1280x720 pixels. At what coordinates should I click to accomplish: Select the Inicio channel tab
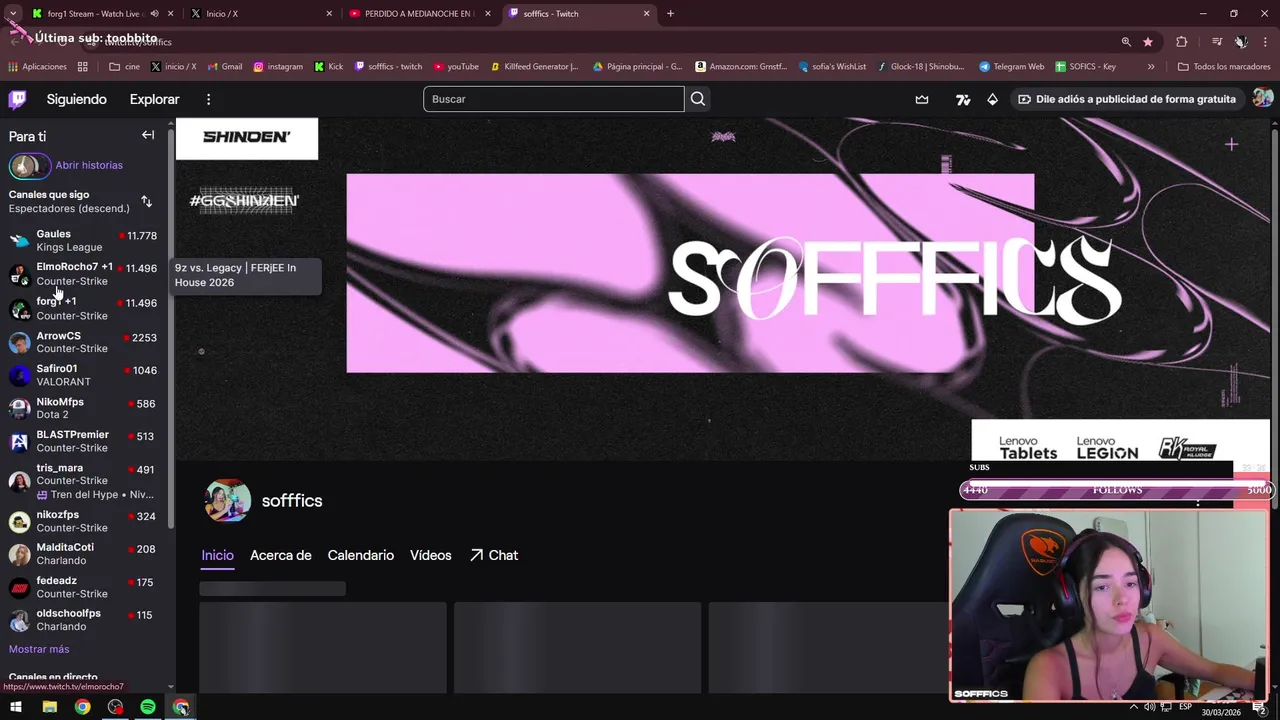pyautogui.click(x=217, y=555)
